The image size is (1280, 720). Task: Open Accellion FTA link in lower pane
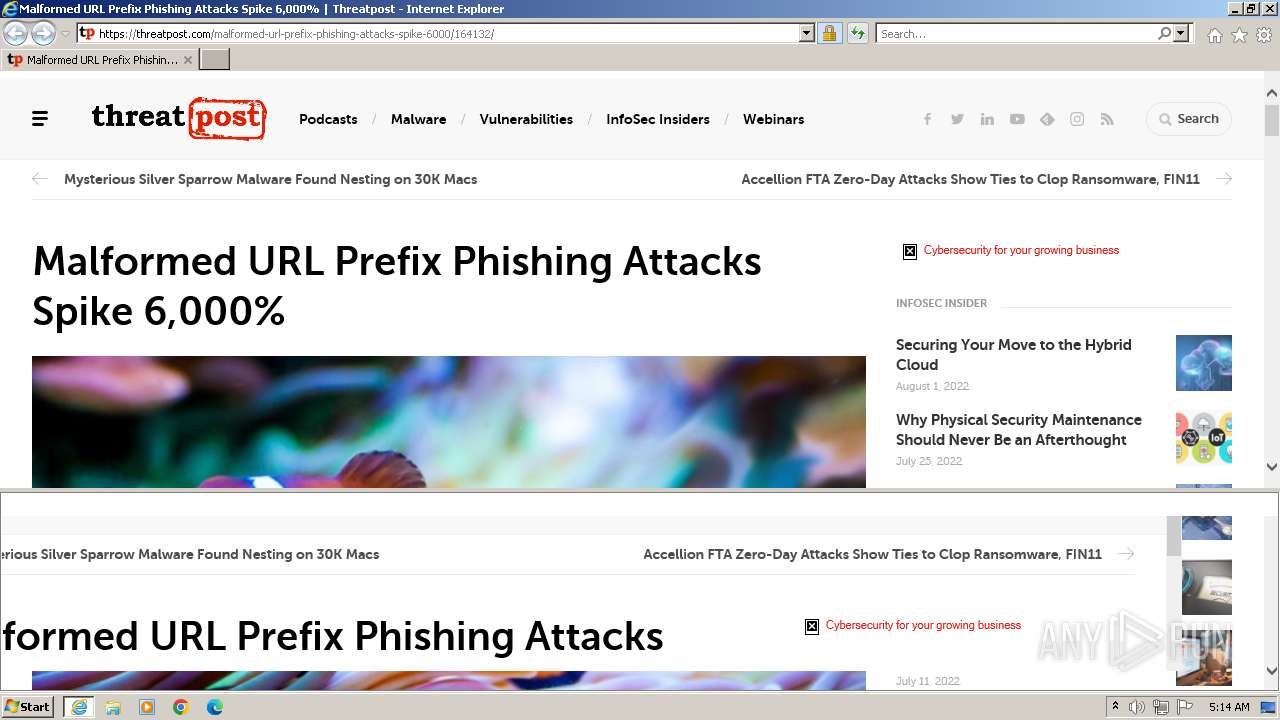pos(872,554)
